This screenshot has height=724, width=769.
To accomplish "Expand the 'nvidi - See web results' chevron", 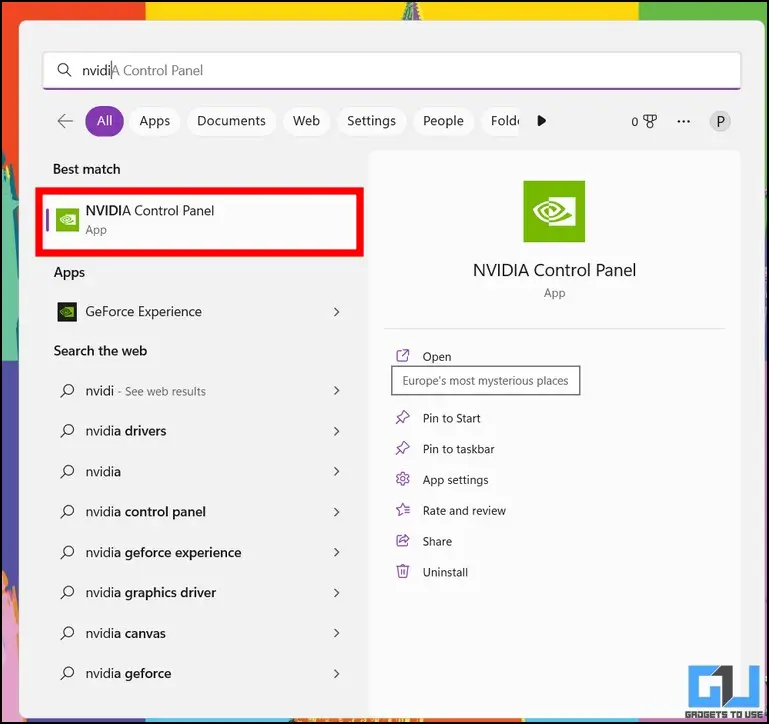I will (336, 390).
